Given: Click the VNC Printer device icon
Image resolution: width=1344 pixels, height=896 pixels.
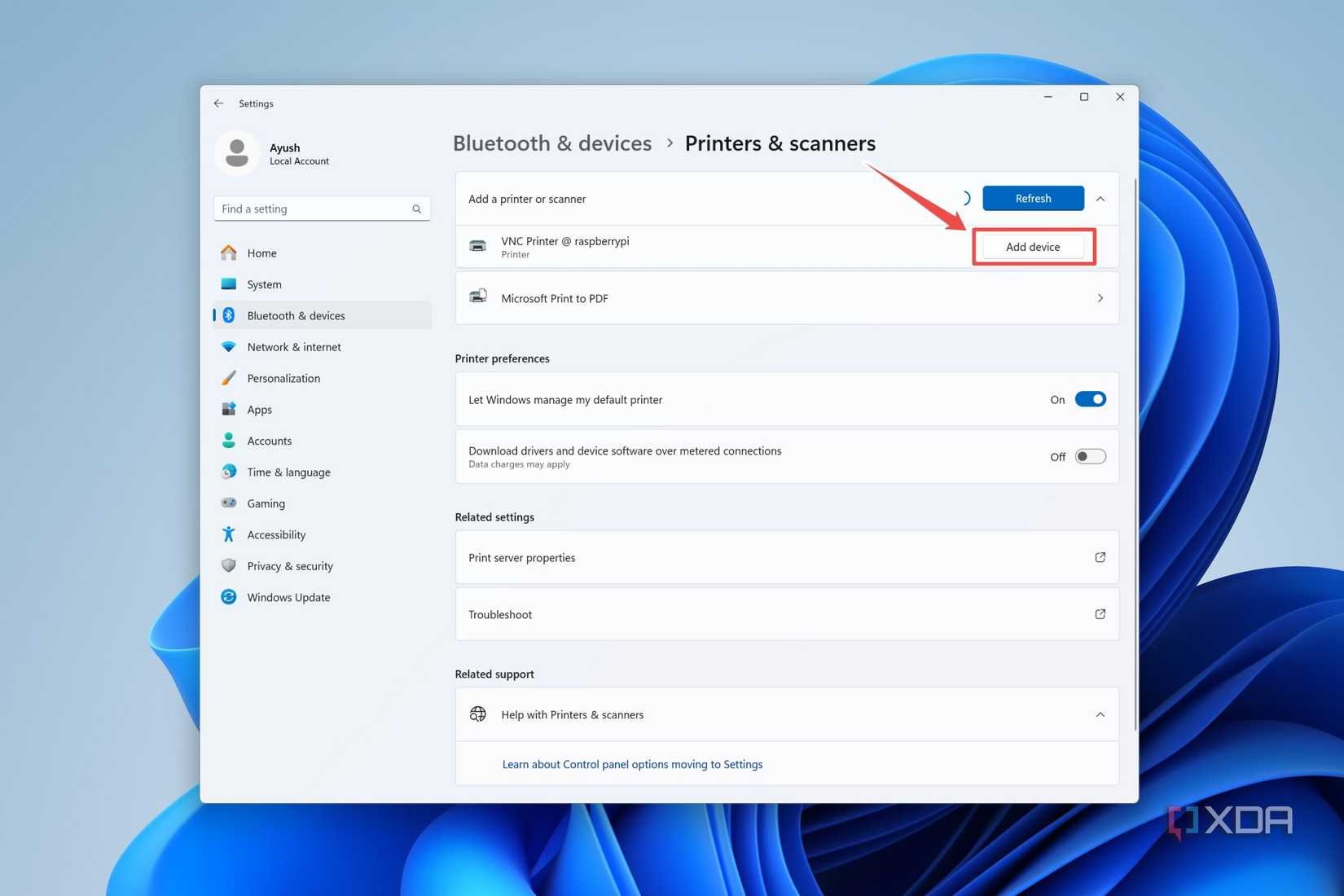Looking at the screenshot, I should 478,246.
